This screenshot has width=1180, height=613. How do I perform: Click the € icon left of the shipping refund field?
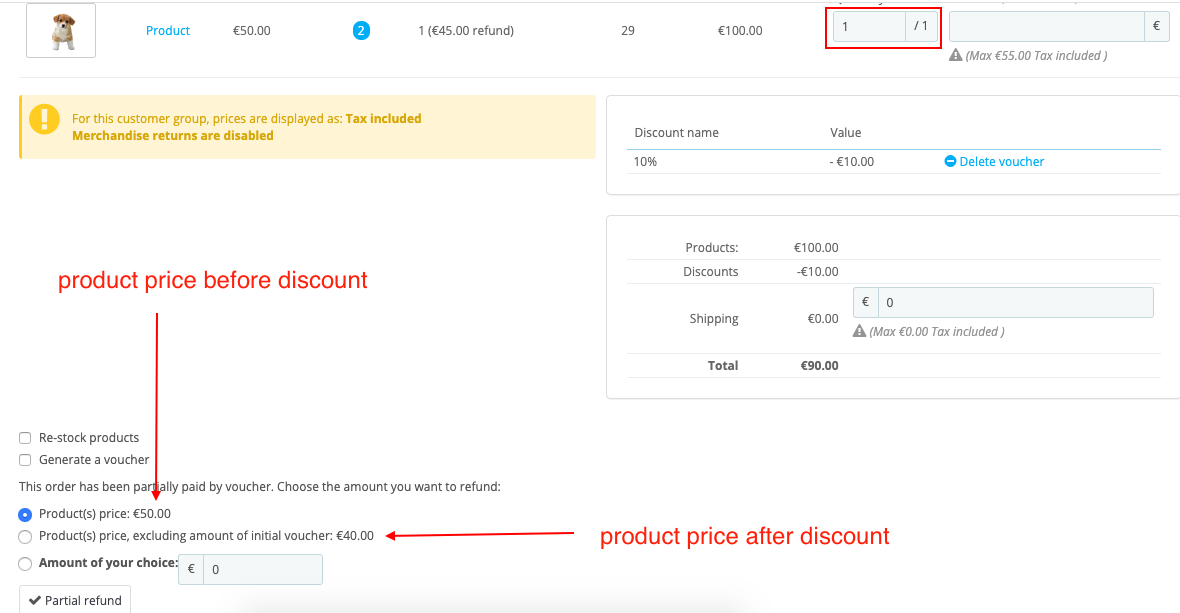(x=866, y=301)
